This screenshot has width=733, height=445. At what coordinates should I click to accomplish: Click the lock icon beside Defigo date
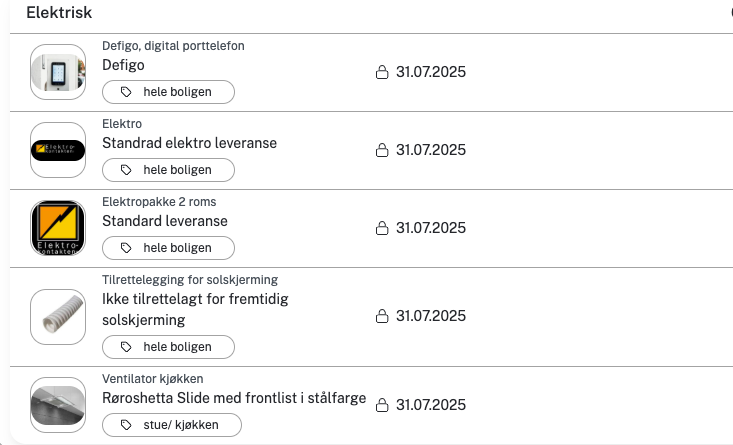coord(381,72)
